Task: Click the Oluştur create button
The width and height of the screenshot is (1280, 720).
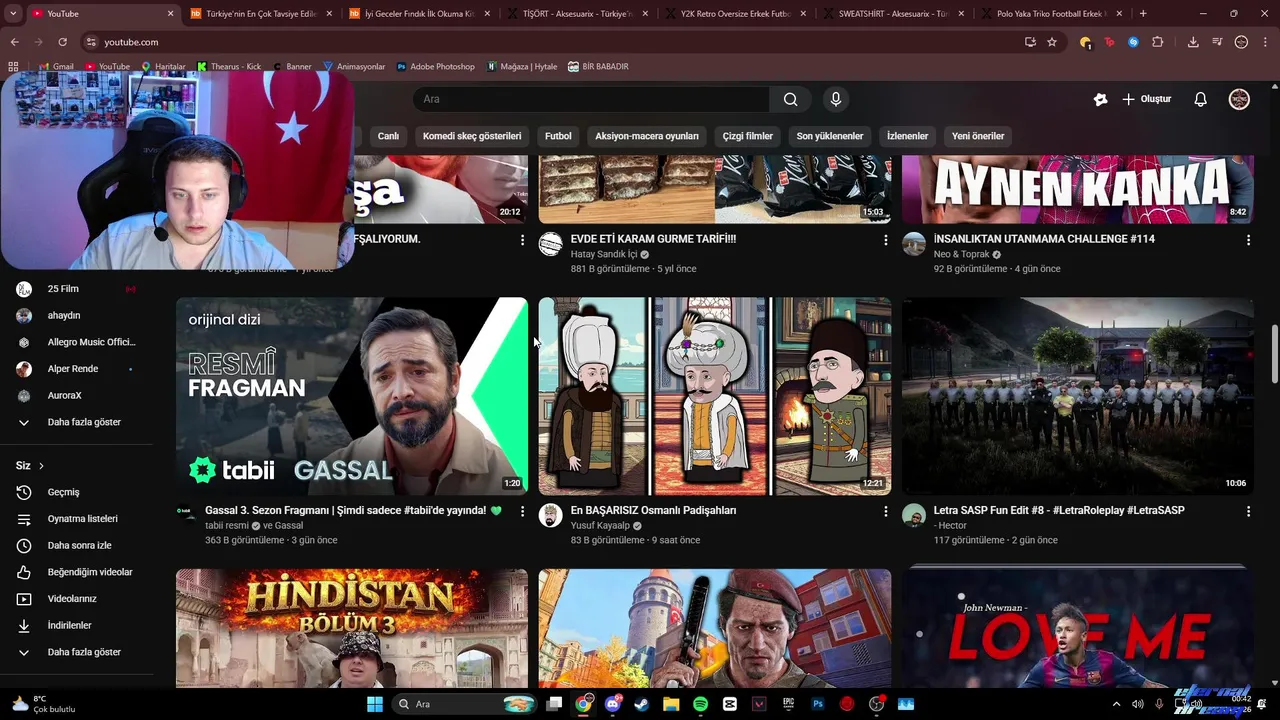Action: click(1146, 99)
